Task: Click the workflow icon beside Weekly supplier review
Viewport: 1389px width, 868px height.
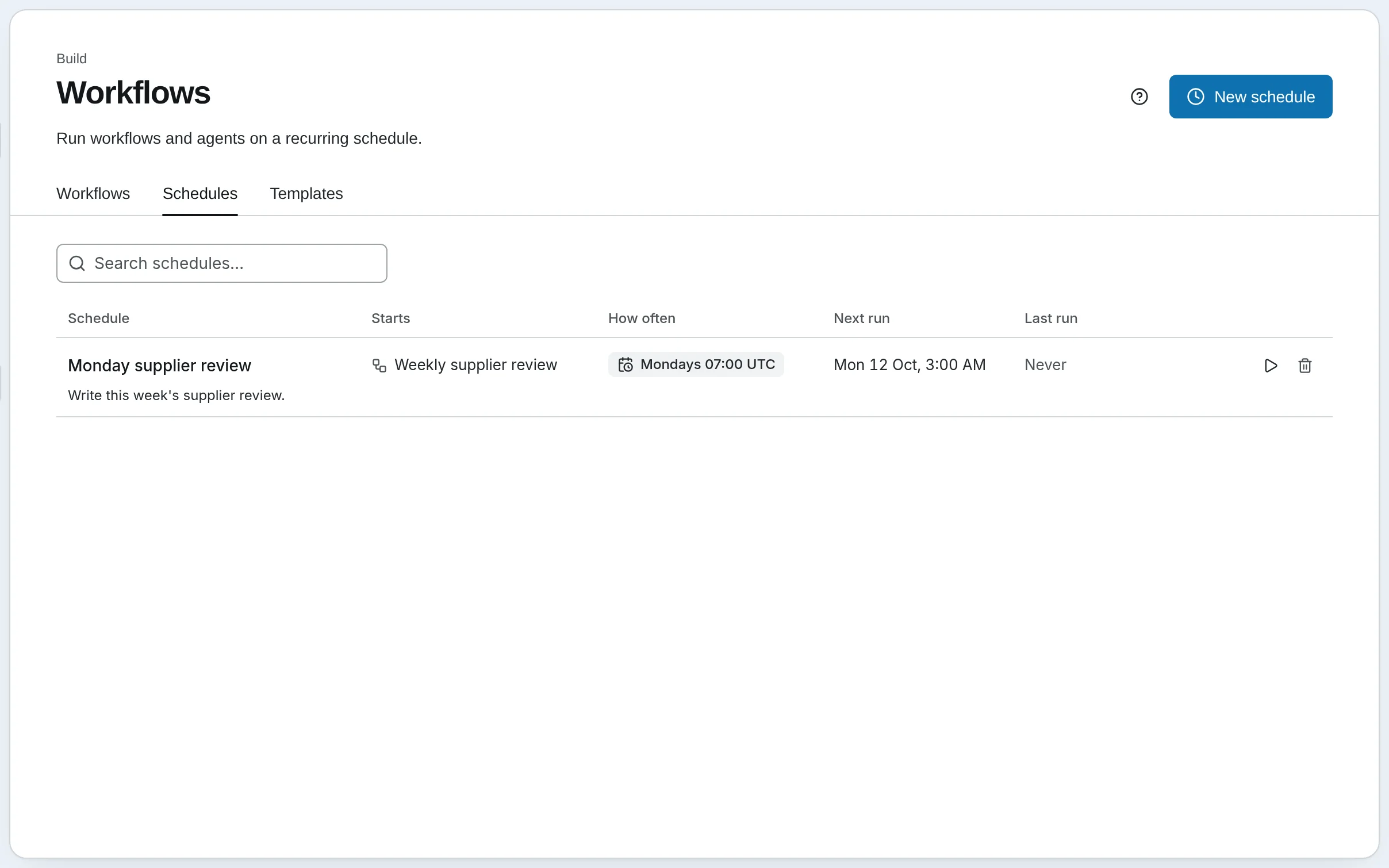Action: pyautogui.click(x=379, y=365)
